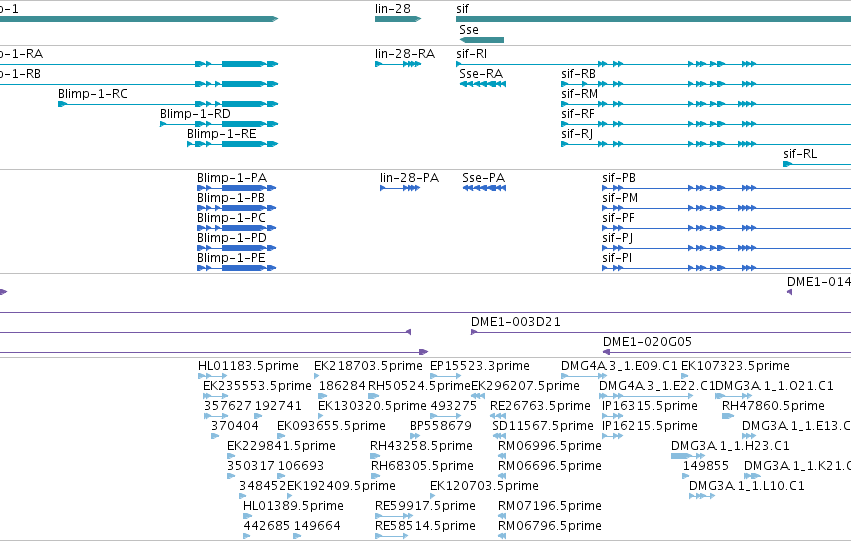
Task: Open the EK120703.5prime EST label
Action: pos(484,486)
